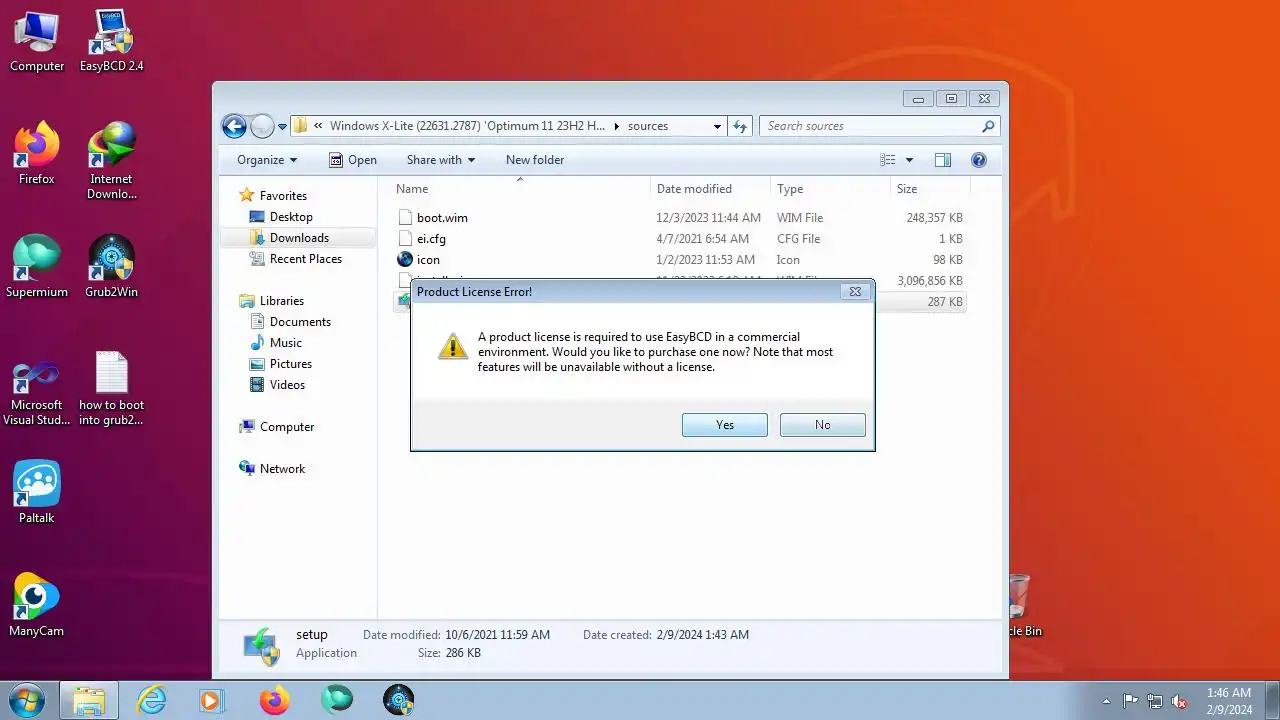Launch ManyCam desktop shortcut

click(x=37, y=606)
